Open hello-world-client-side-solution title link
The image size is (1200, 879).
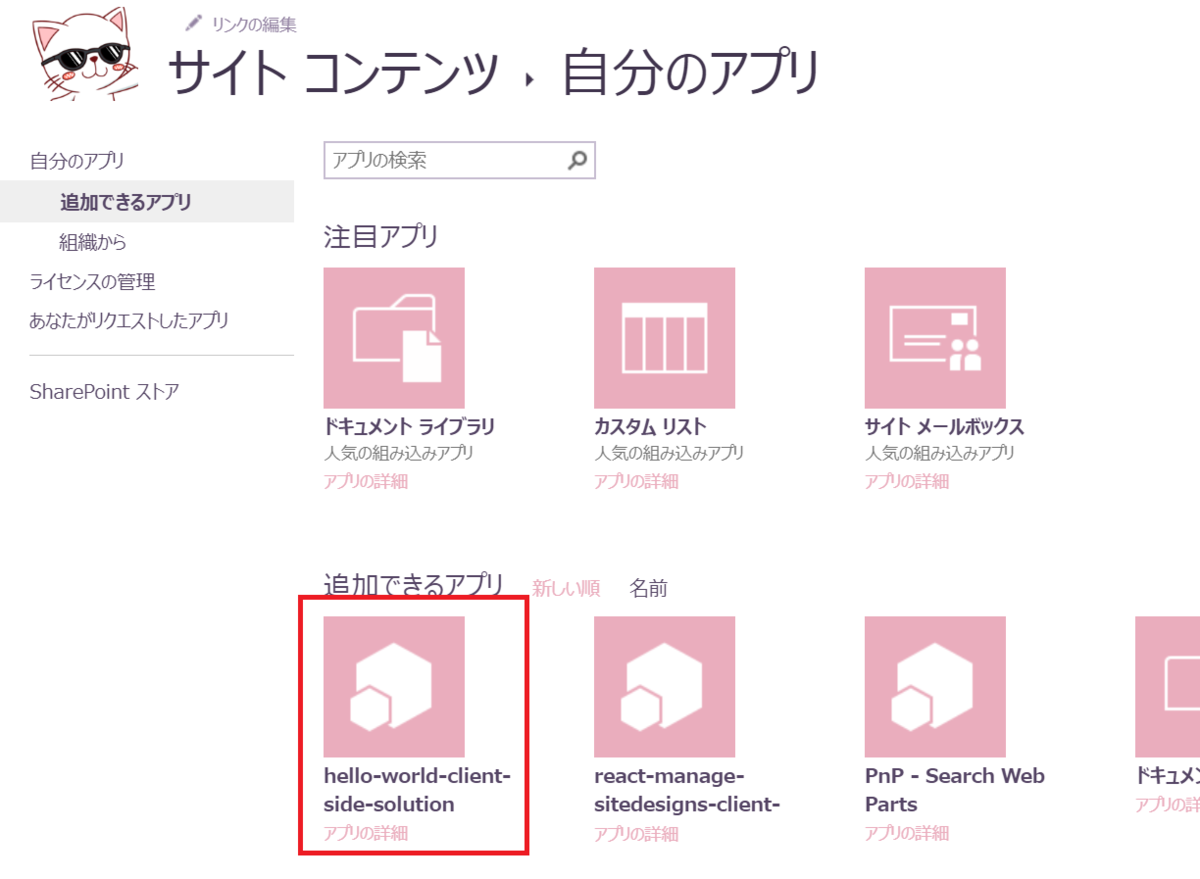tap(417, 790)
